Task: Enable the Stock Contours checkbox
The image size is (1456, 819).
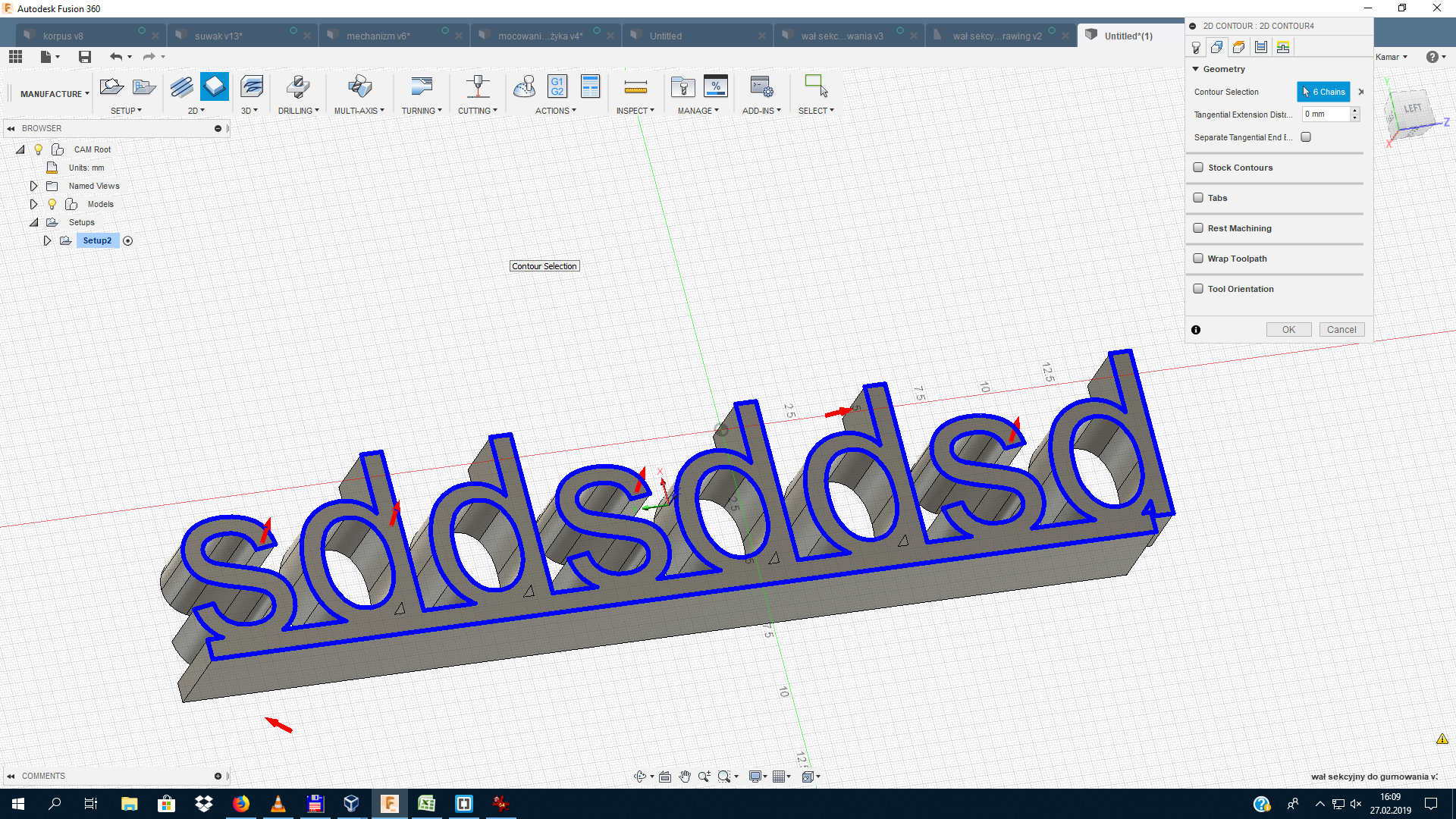Action: click(x=1198, y=168)
